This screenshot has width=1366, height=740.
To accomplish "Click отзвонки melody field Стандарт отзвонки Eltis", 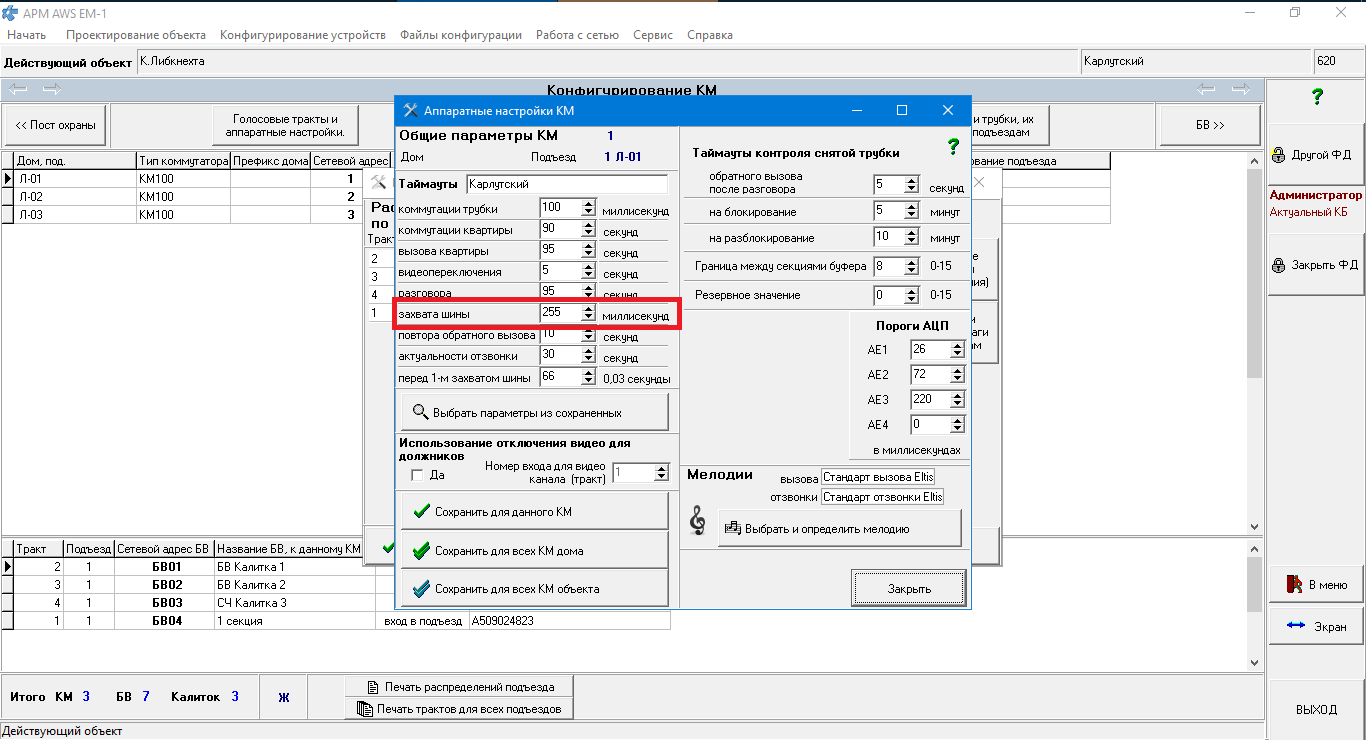I will pos(882,496).
